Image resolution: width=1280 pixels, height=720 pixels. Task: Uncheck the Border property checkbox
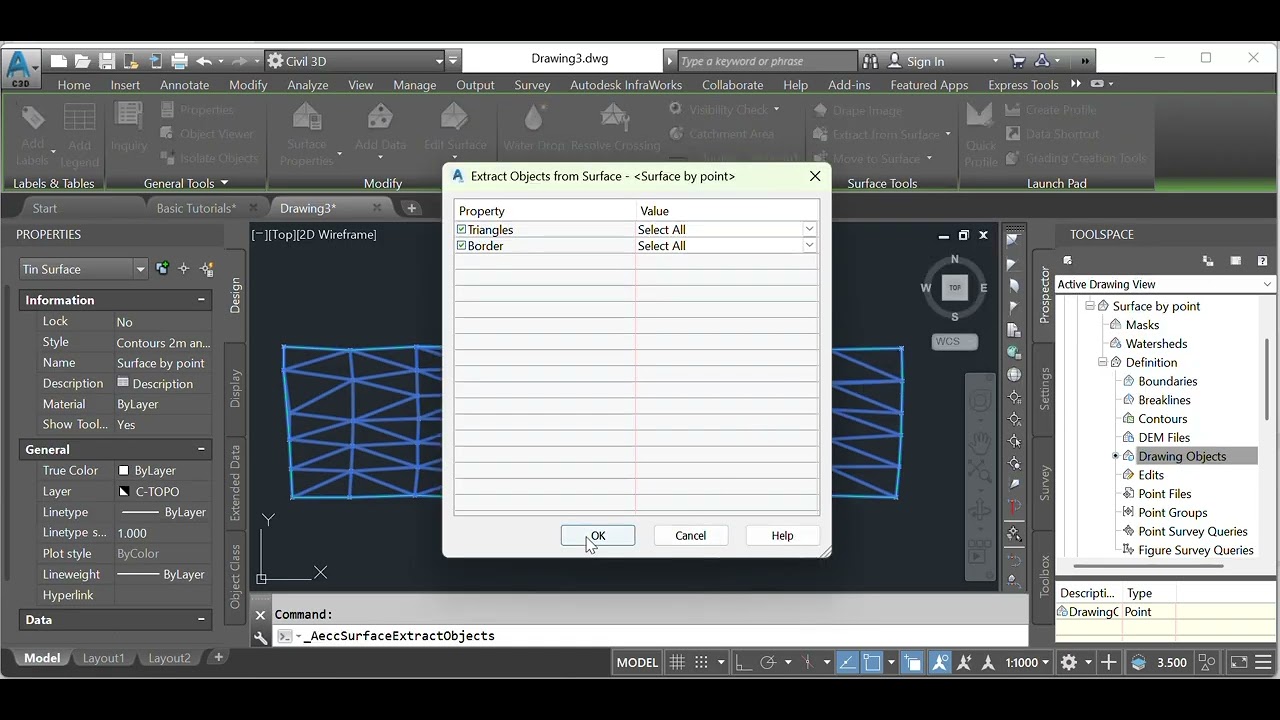click(x=461, y=245)
